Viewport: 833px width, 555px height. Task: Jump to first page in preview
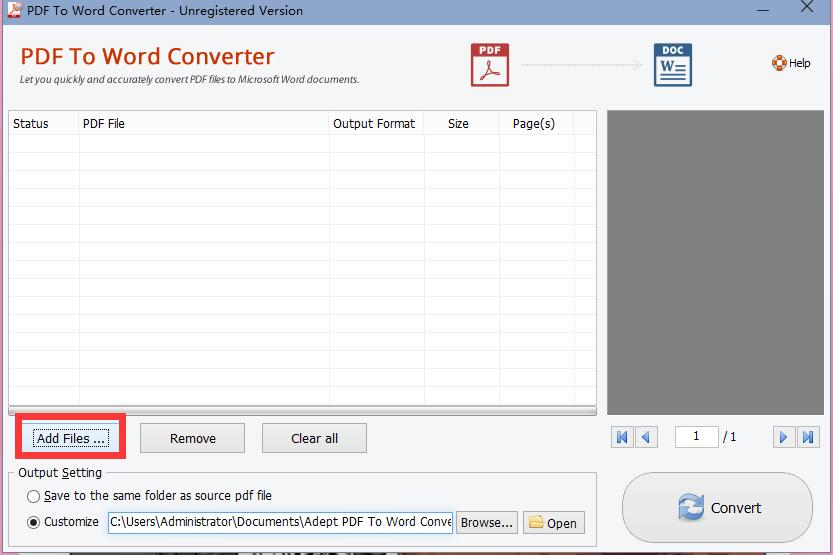(x=622, y=437)
